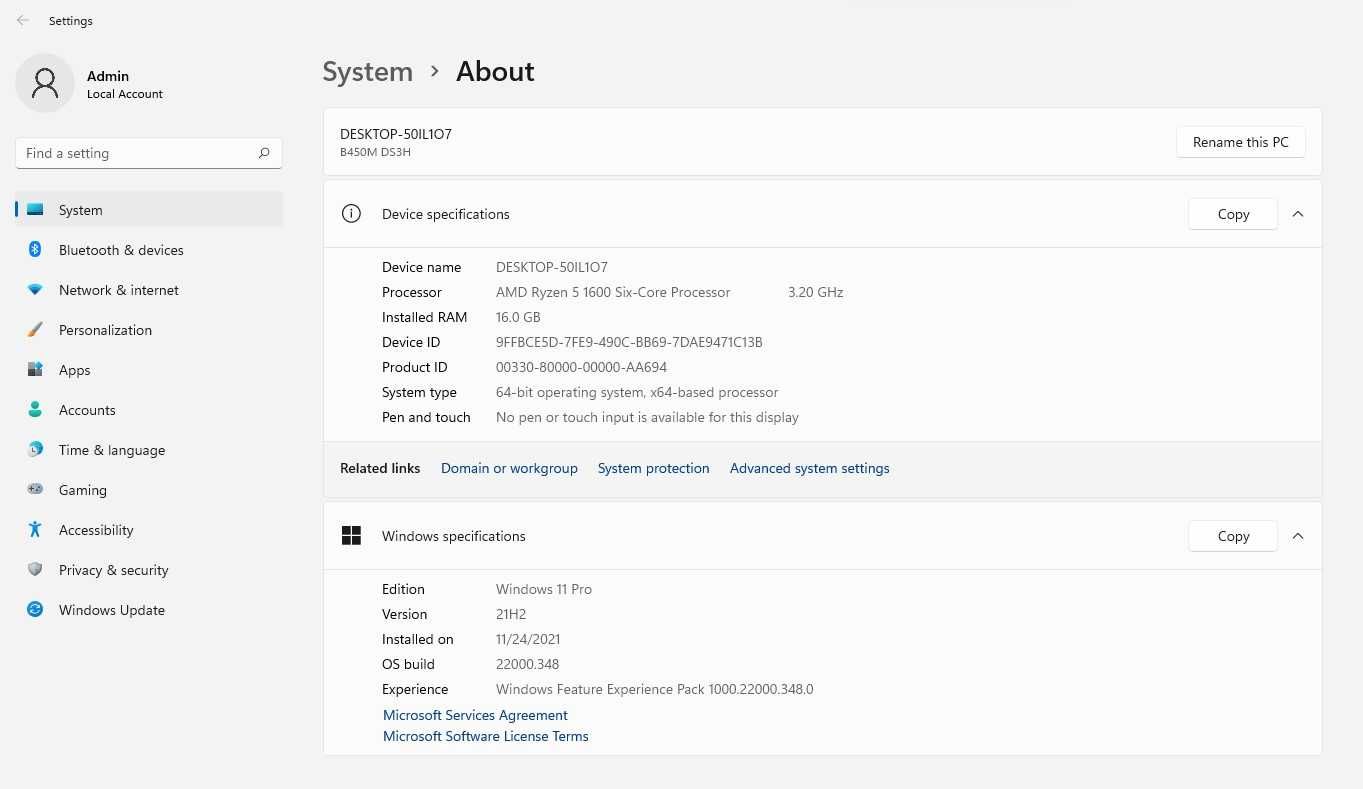Click the Privacy & security shield icon

click(x=35, y=570)
